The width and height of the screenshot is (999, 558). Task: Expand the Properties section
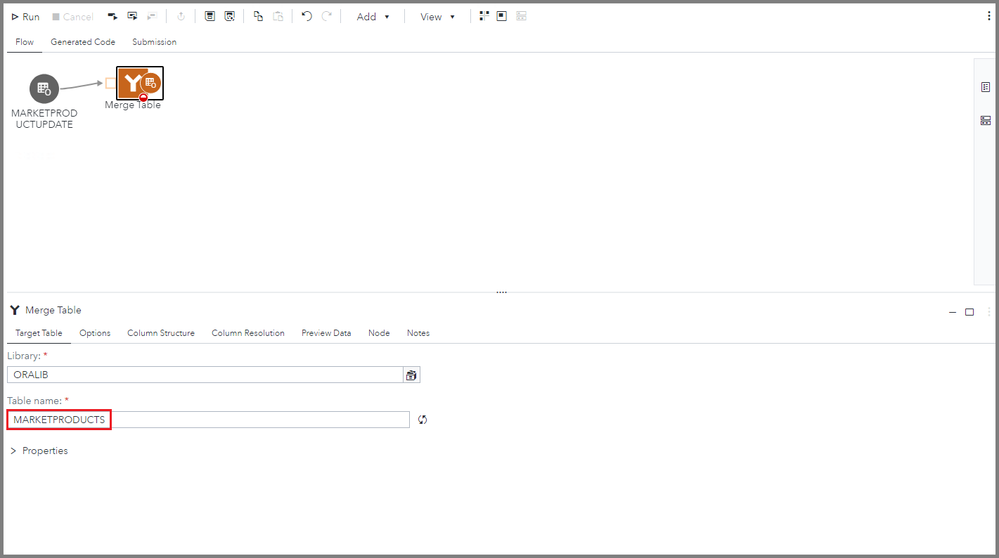39,450
